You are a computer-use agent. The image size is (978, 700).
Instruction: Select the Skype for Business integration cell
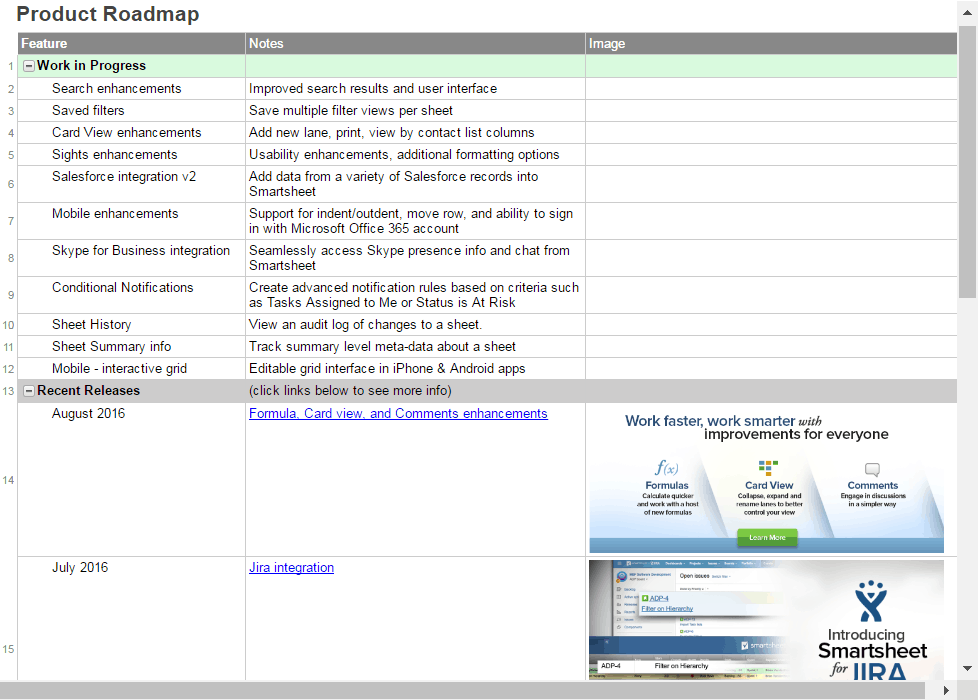tap(132, 258)
